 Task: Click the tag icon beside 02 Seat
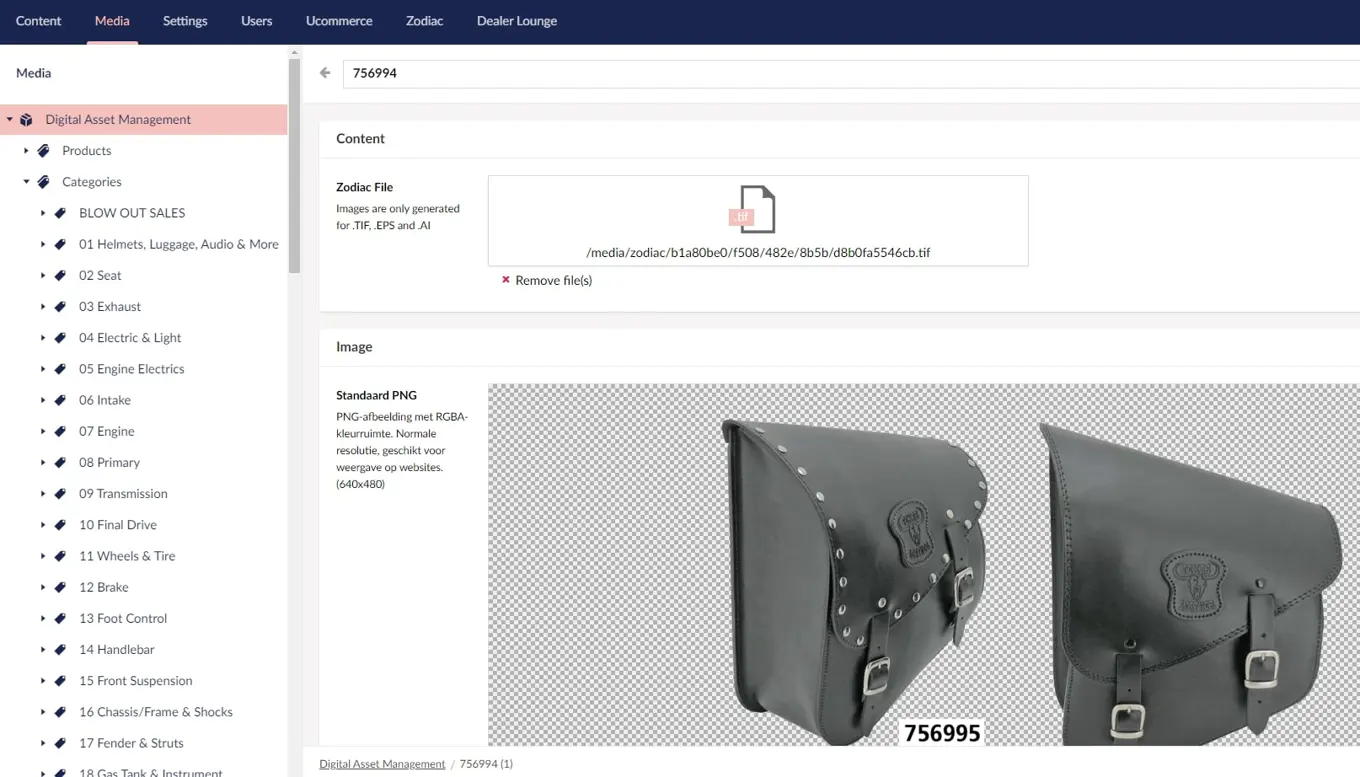coord(61,276)
